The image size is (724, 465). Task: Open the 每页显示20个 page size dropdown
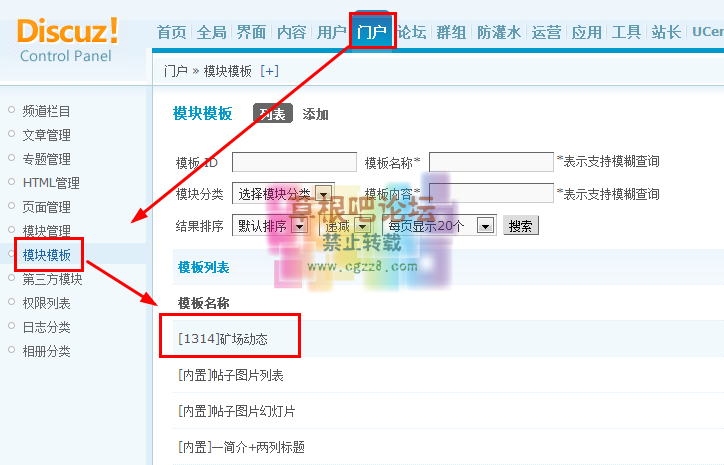pos(440,226)
